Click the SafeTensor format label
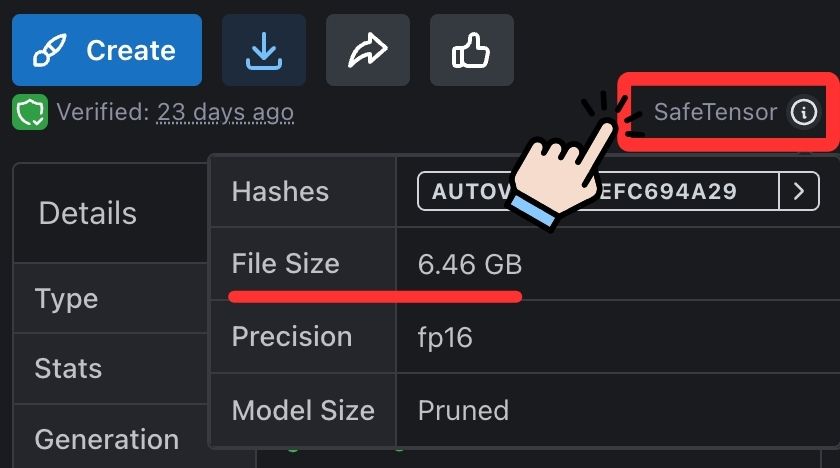This screenshot has height=468, width=840. (x=714, y=112)
